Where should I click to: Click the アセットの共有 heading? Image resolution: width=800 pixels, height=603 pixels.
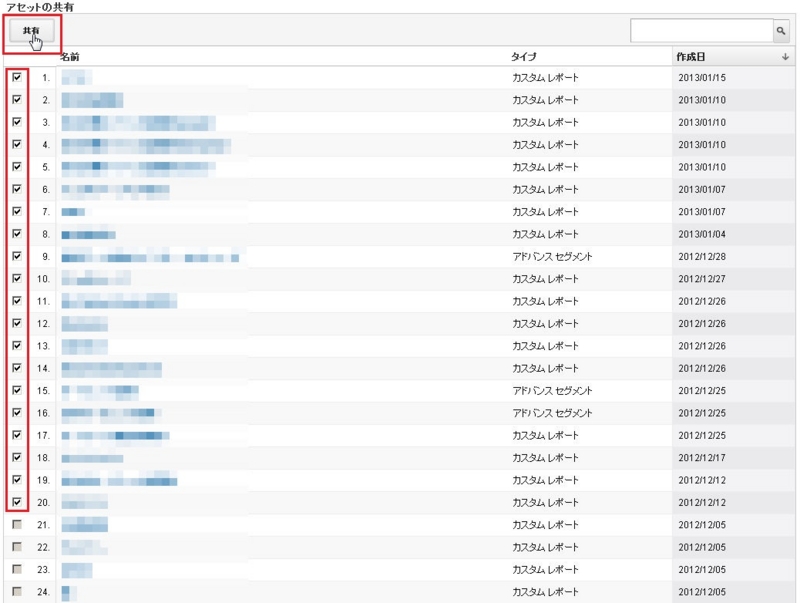[x=40, y=7]
